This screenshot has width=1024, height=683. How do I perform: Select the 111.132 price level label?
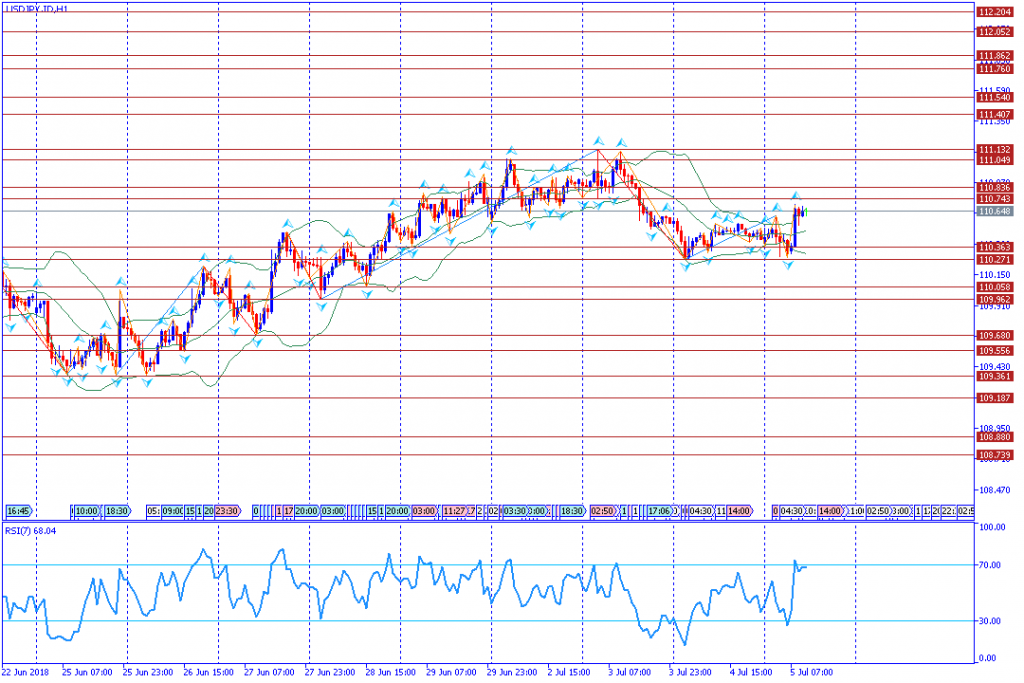point(993,150)
